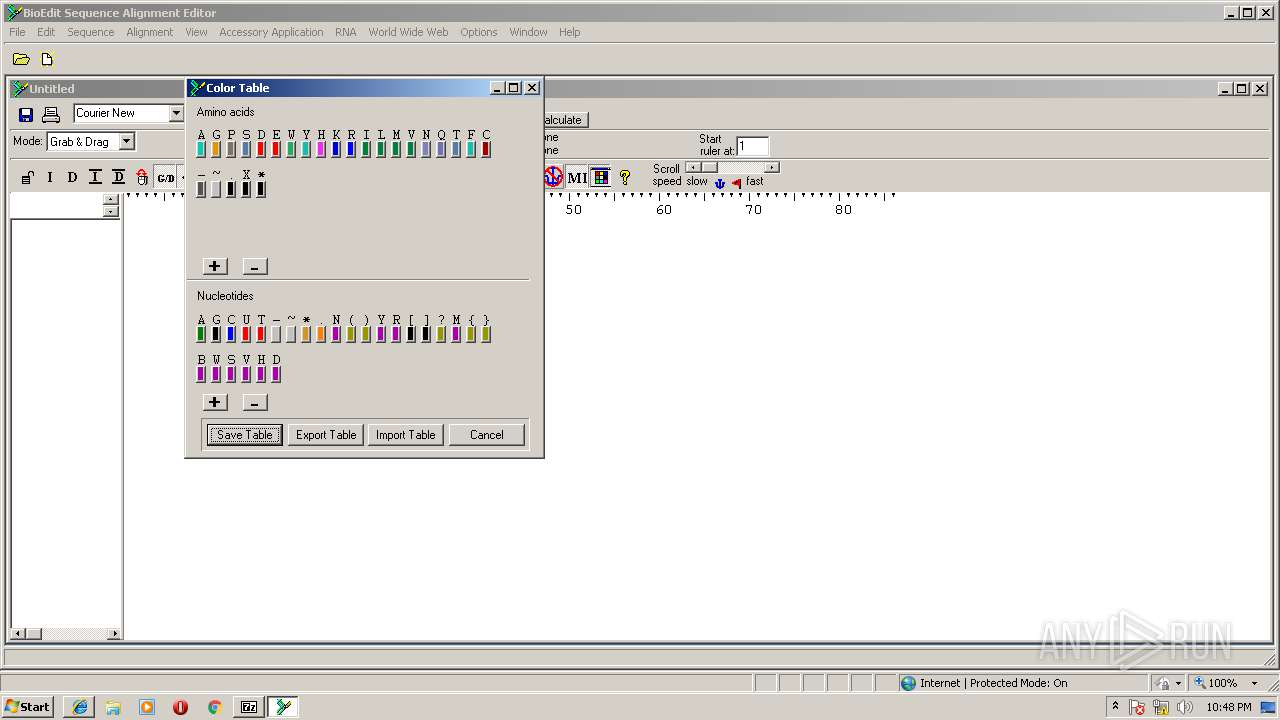This screenshot has height=720, width=1280.
Task: Pick amino acid C dark red swatch
Action: [486, 149]
